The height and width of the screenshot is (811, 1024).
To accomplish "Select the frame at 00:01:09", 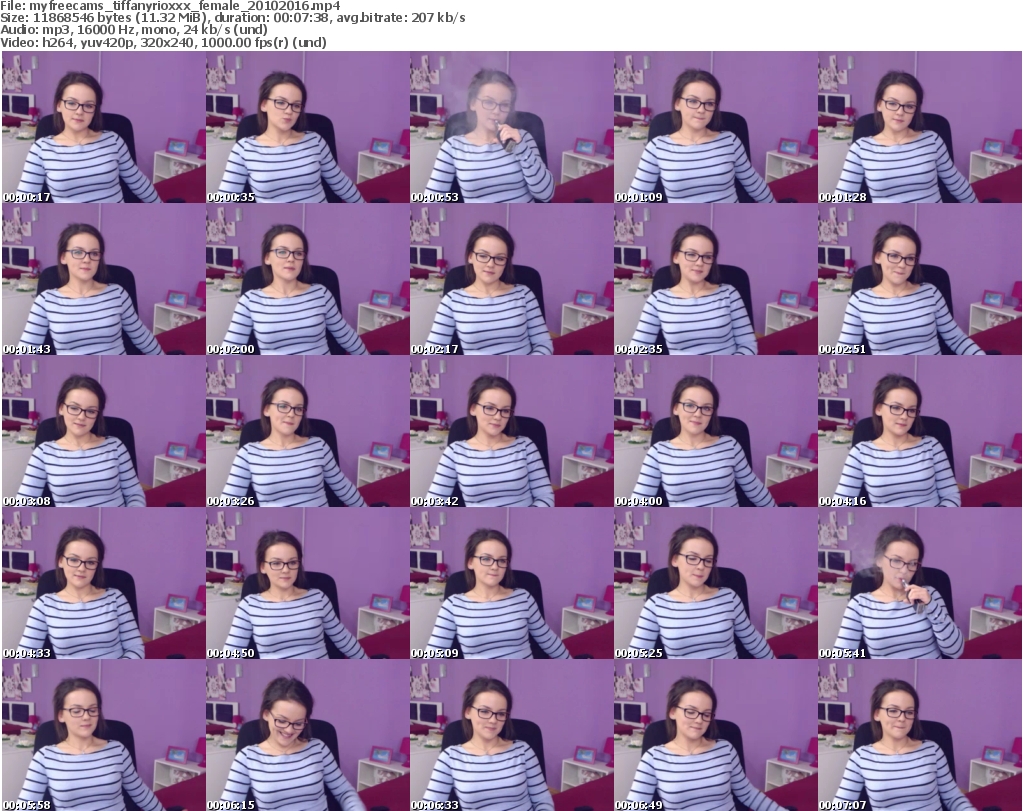I will coord(715,127).
